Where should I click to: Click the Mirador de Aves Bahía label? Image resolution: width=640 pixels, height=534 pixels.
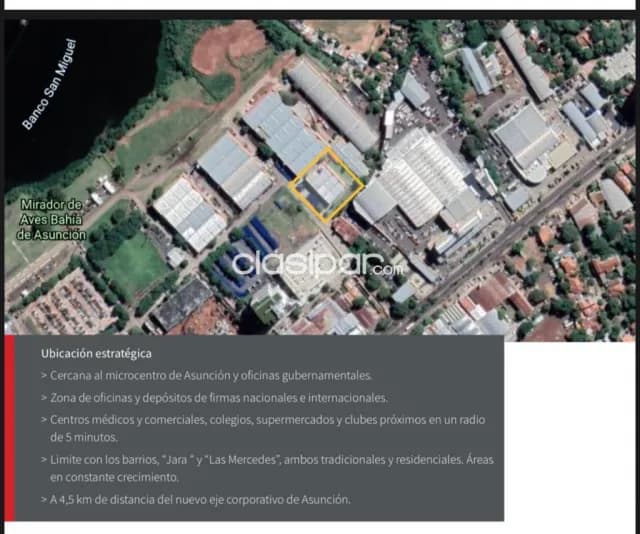51,220
